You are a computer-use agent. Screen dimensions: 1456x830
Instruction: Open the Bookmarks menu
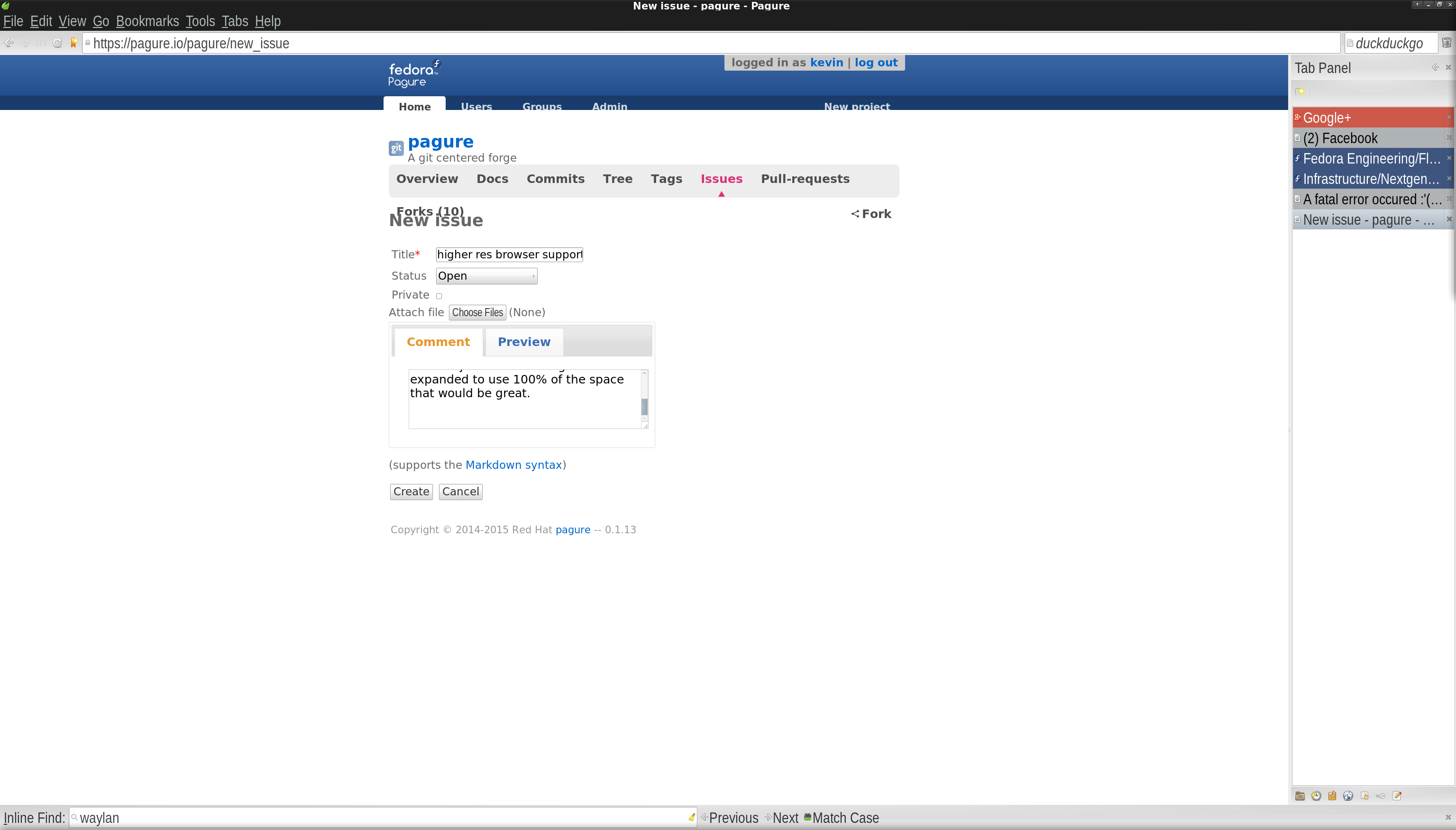(147, 21)
